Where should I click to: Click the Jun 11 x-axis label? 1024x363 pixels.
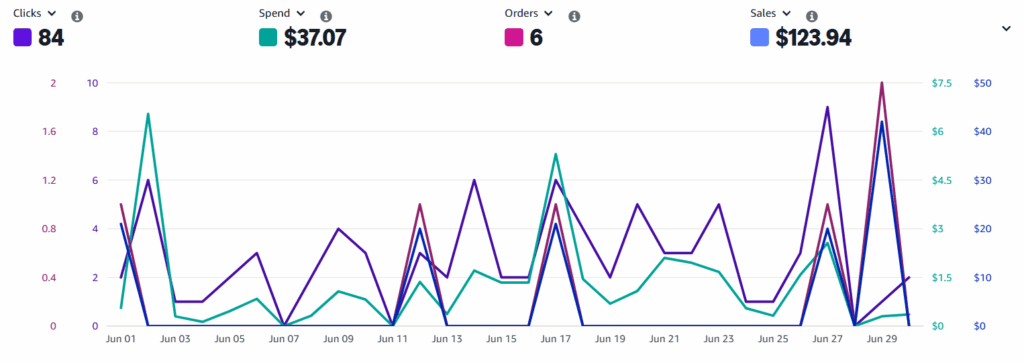click(x=392, y=339)
